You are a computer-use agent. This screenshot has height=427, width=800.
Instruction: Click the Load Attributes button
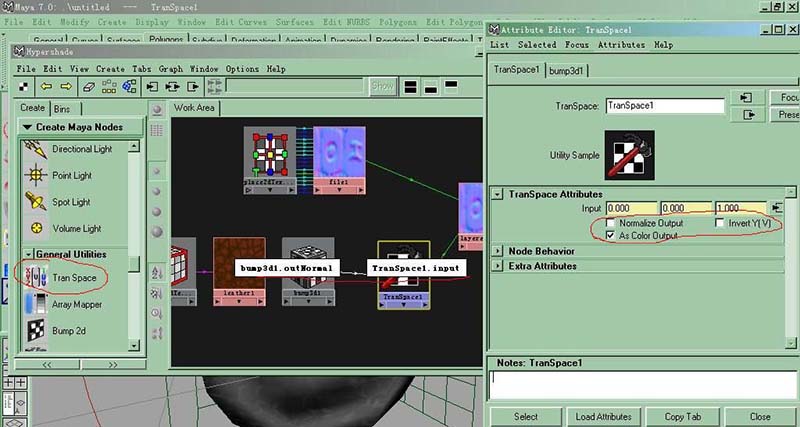(603, 417)
